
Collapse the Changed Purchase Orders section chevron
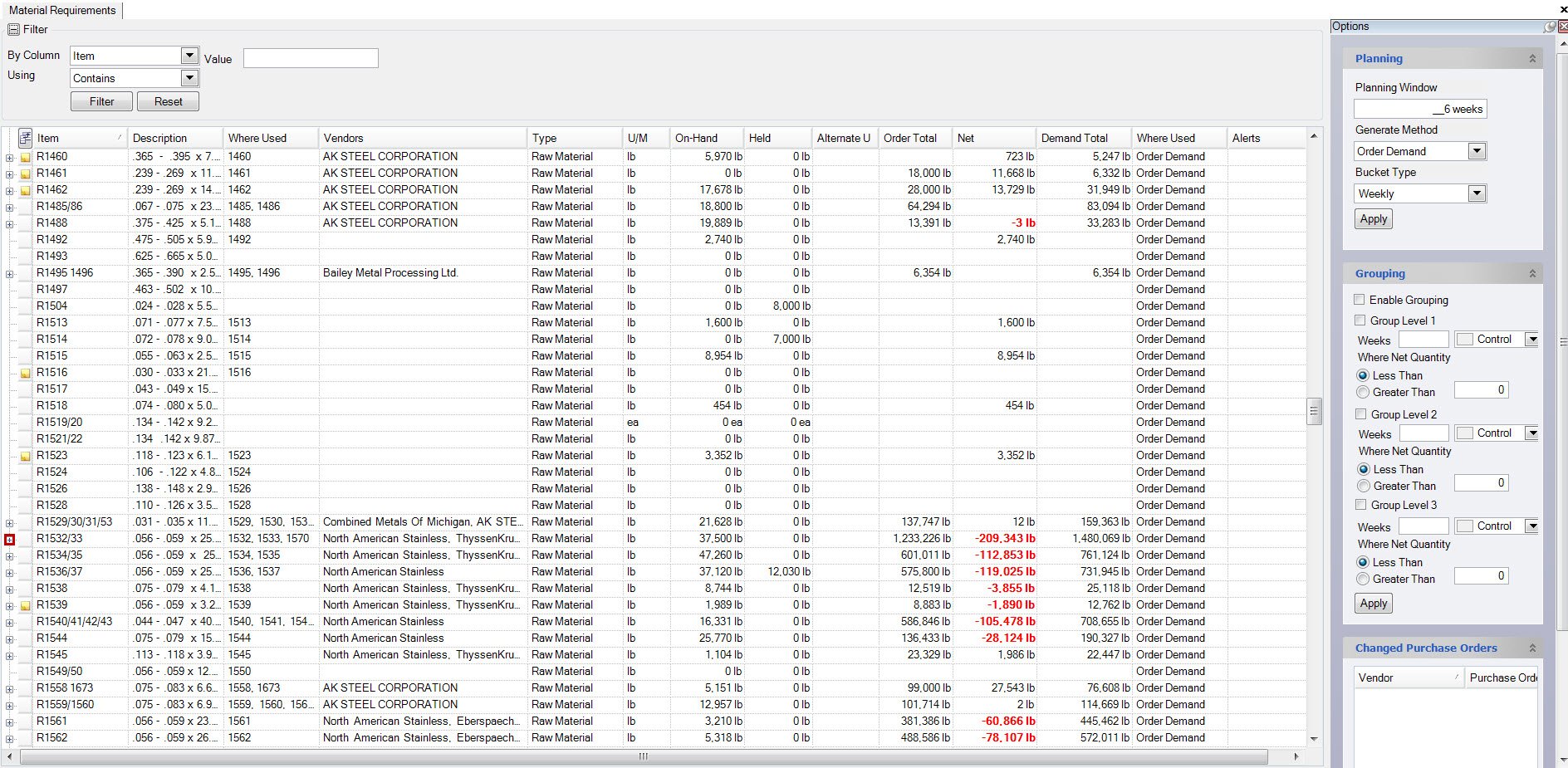pyautogui.click(x=1532, y=648)
